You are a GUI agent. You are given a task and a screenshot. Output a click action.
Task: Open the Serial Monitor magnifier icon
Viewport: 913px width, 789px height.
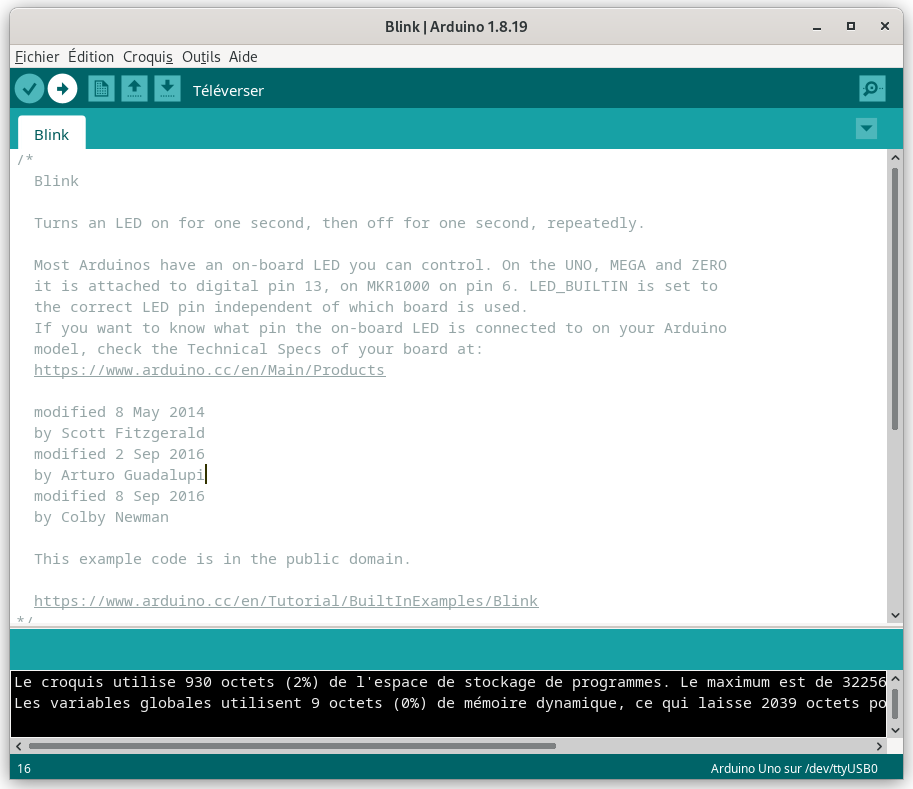pos(872,89)
